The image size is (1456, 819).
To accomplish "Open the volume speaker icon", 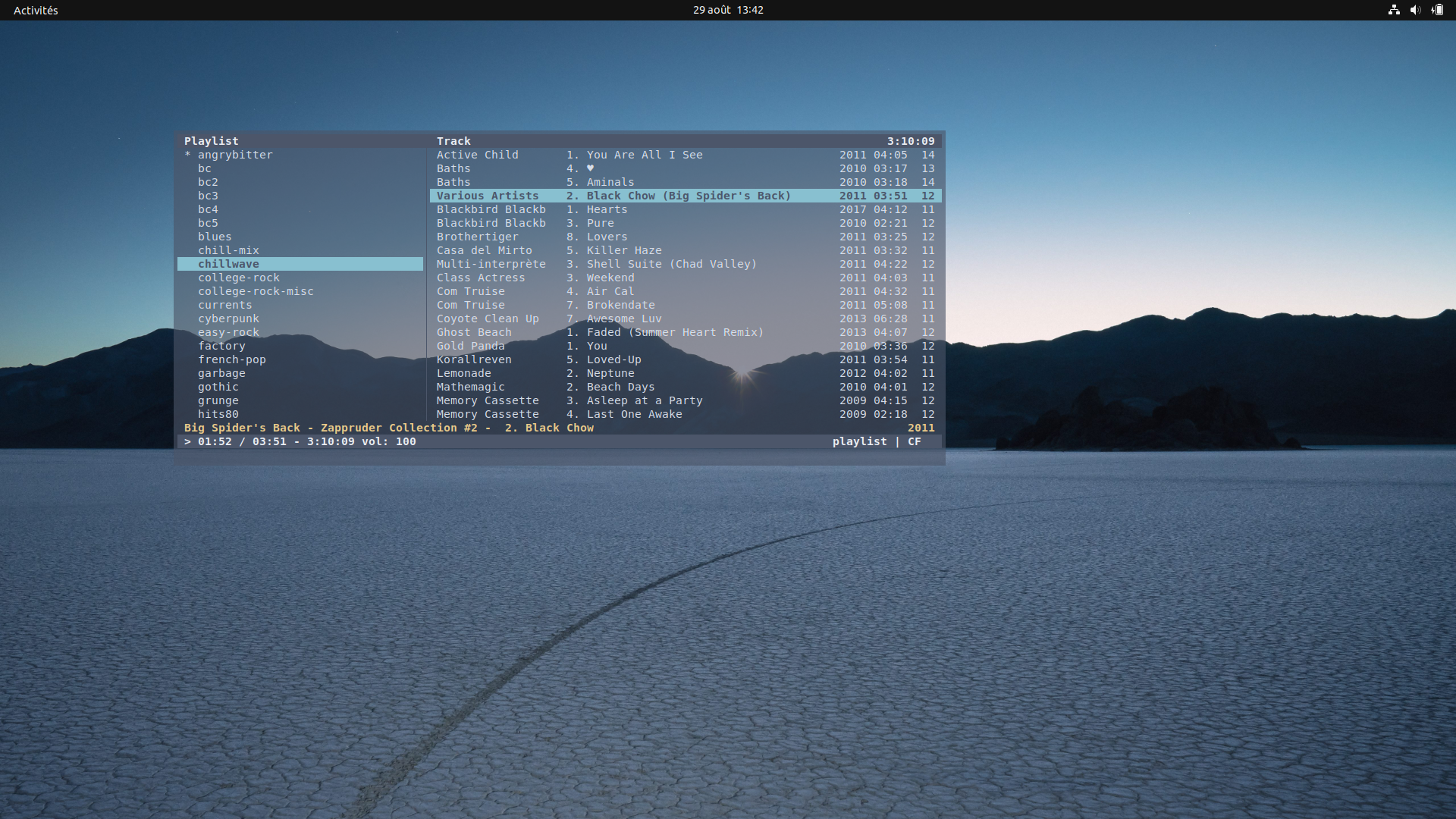I will click(1415, 10).
